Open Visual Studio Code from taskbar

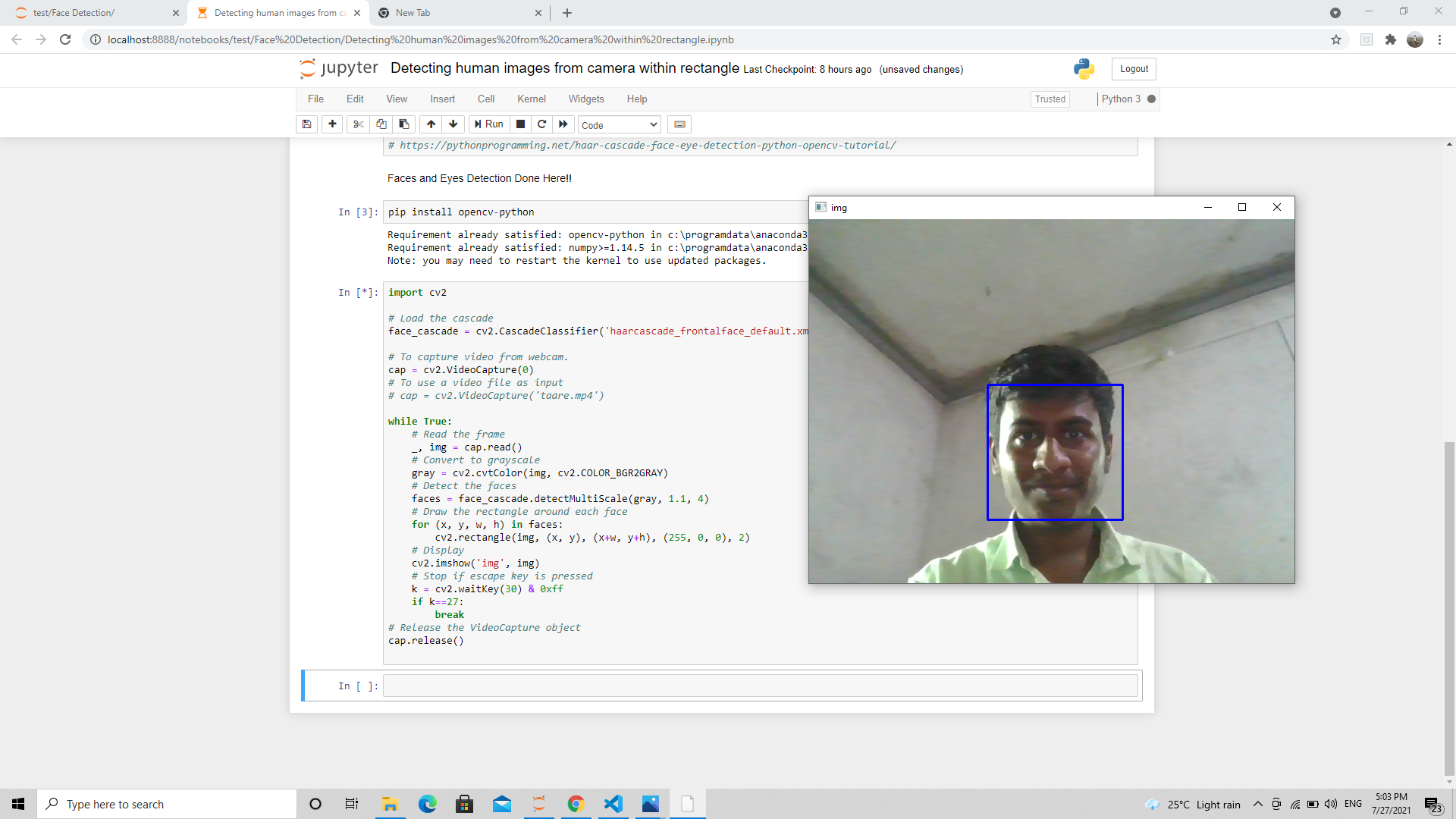pos(613,803)
